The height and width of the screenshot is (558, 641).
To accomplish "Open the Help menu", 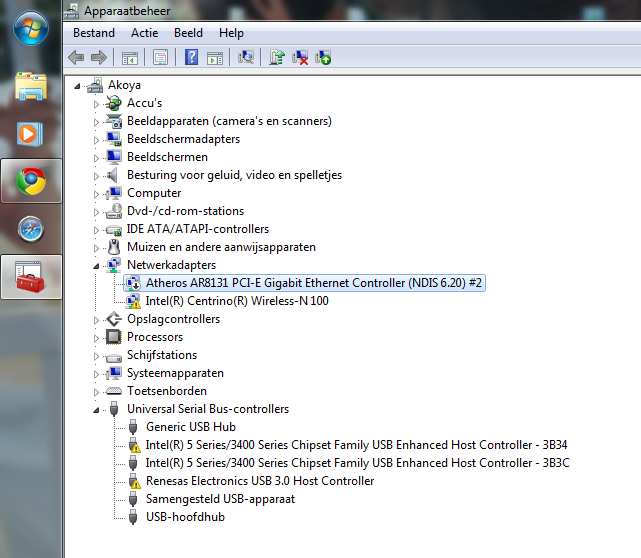I will [x=231, y=33].
